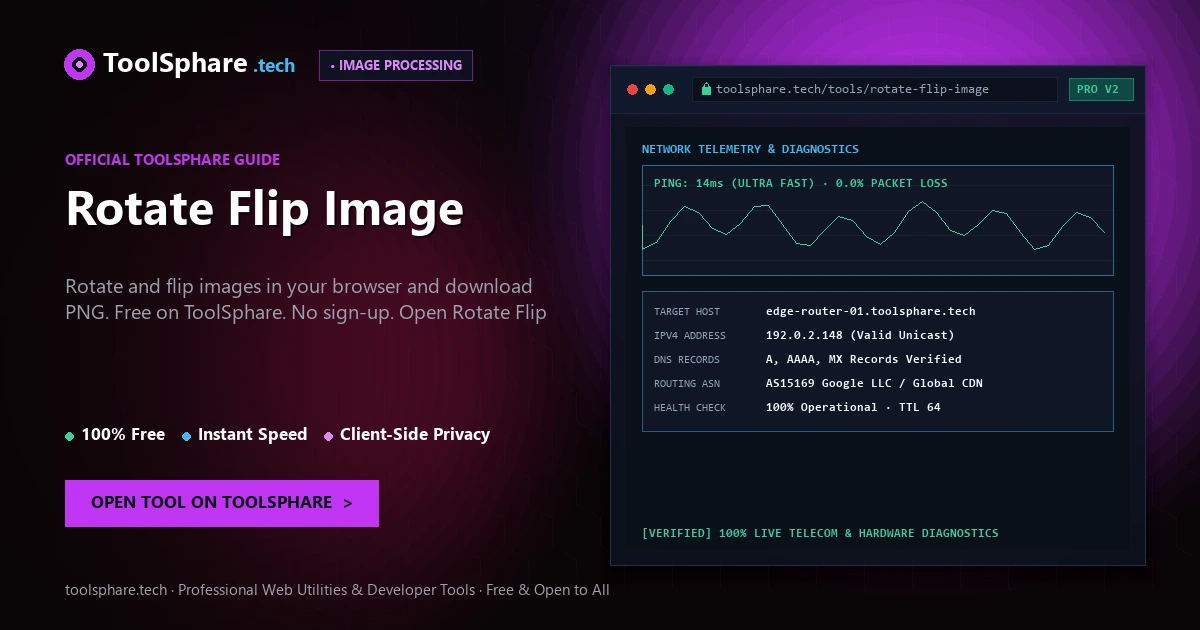Click the red window dot in the mock browser
The height and width of the screenshot is (630, 1200).
(x=632, y=89)
